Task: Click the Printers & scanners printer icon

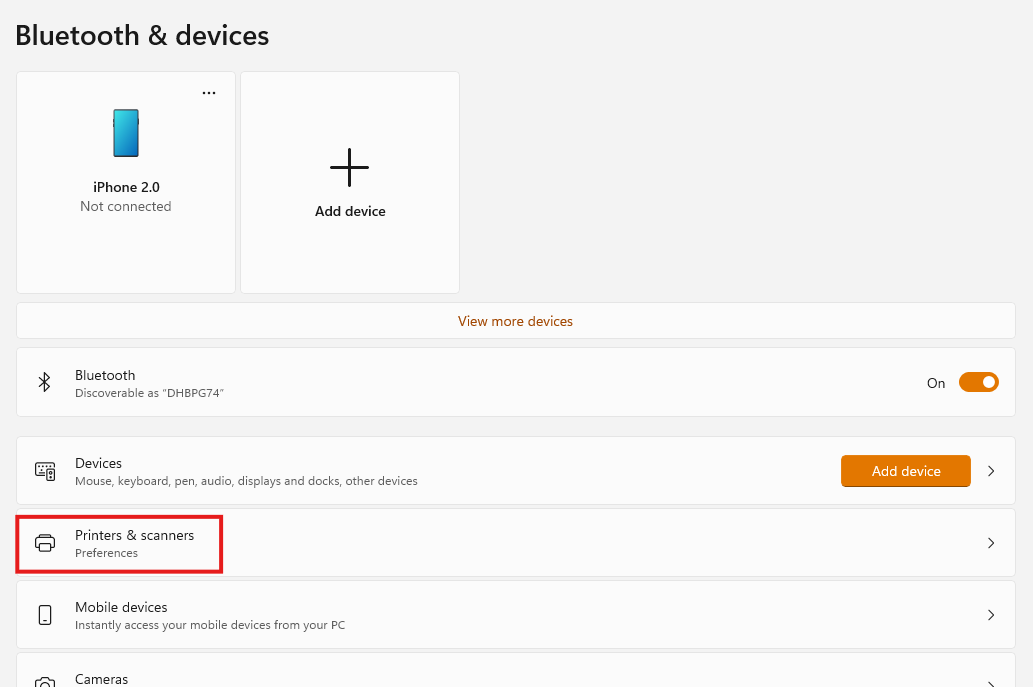Action: (x=45, y=543)
